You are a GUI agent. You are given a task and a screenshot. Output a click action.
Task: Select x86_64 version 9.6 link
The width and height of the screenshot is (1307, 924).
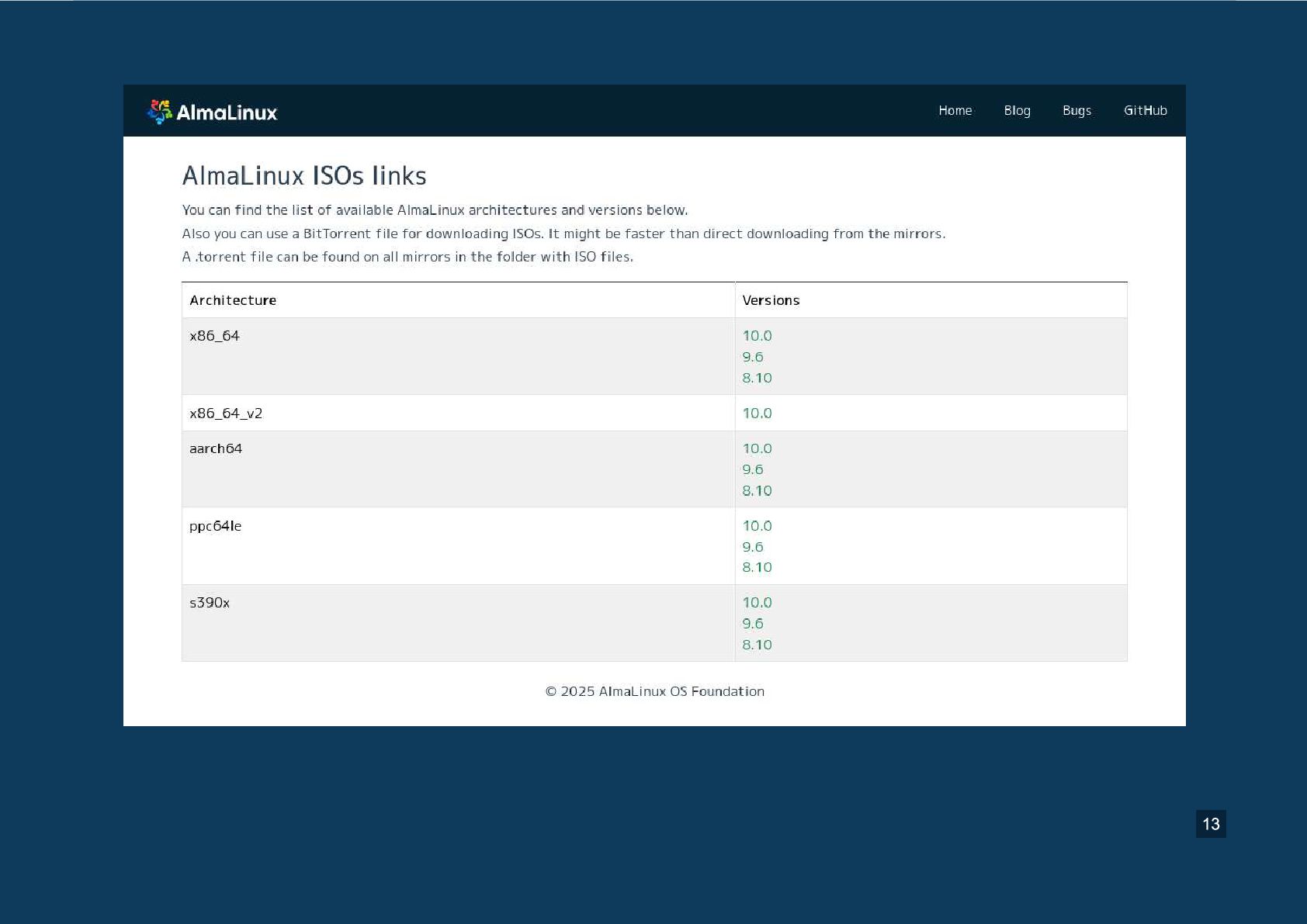(x=753, y=357)
